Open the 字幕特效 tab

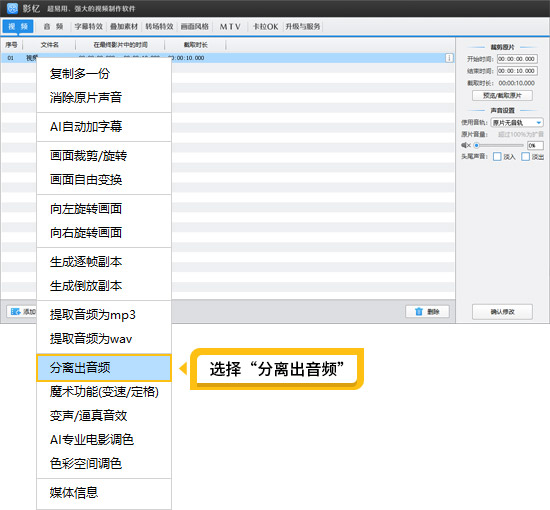(x=89, y=27)
